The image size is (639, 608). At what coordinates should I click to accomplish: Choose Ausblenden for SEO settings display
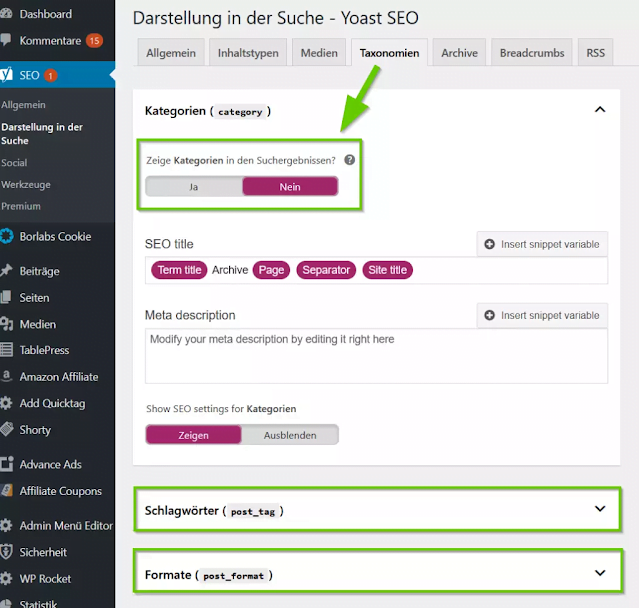[289, 435]
